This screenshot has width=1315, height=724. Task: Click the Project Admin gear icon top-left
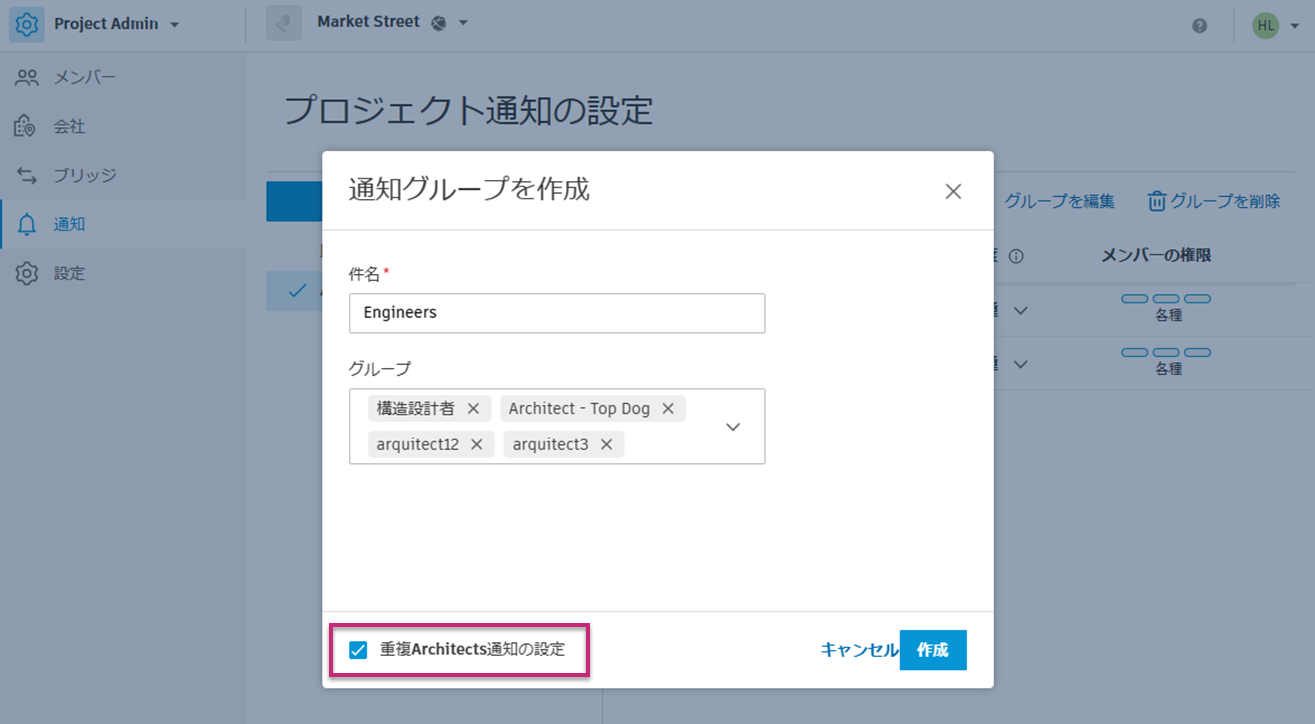[x=27, y=23]
